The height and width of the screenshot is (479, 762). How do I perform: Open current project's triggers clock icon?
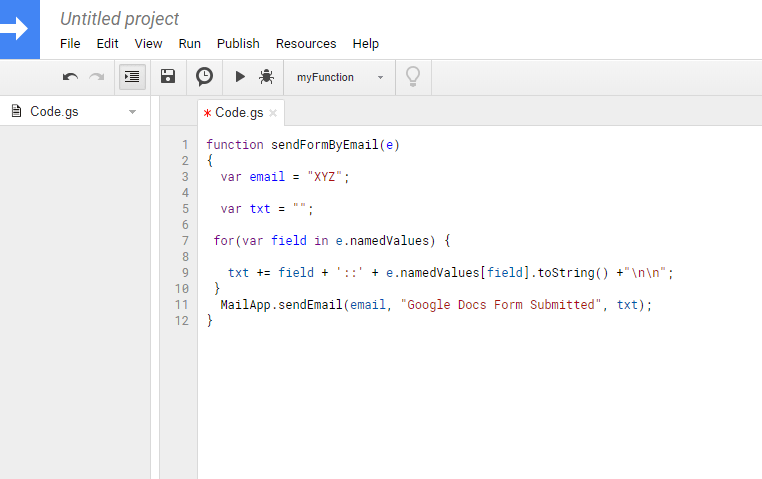[204, 77]
